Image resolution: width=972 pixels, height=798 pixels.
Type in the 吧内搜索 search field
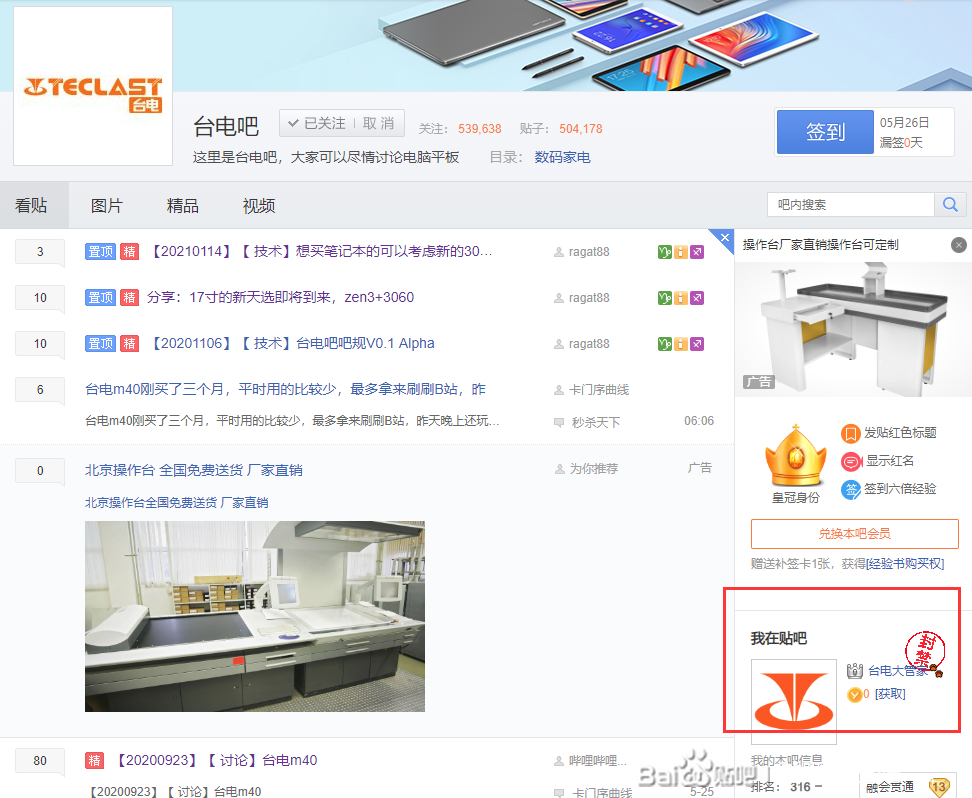850,204
